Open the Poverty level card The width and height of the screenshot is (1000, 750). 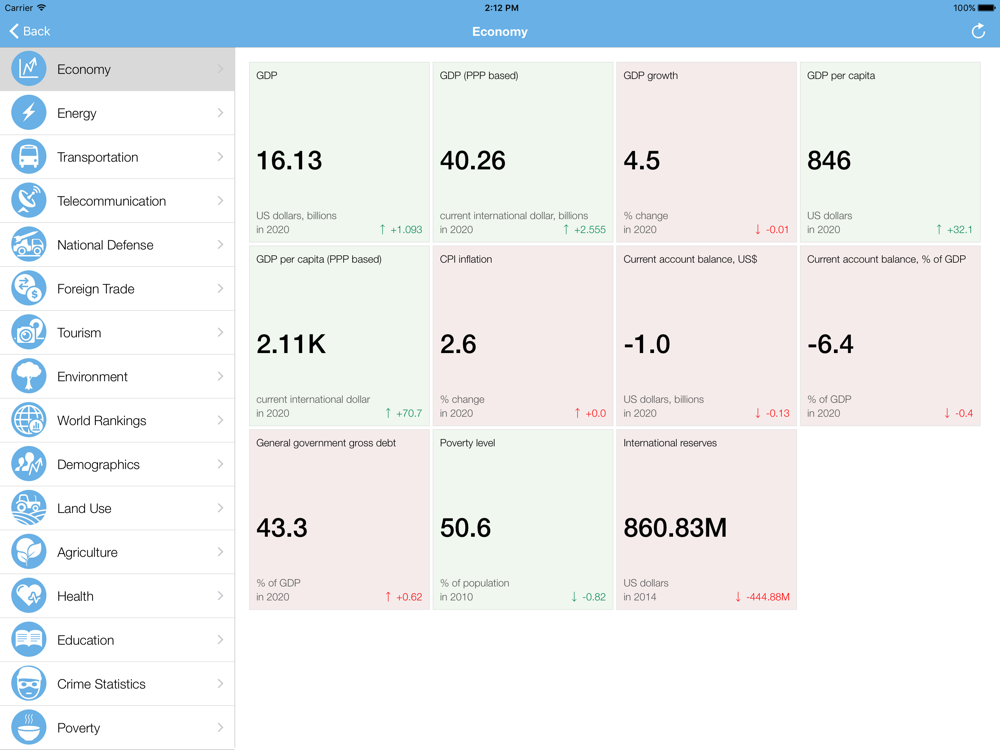coord(523,520)
